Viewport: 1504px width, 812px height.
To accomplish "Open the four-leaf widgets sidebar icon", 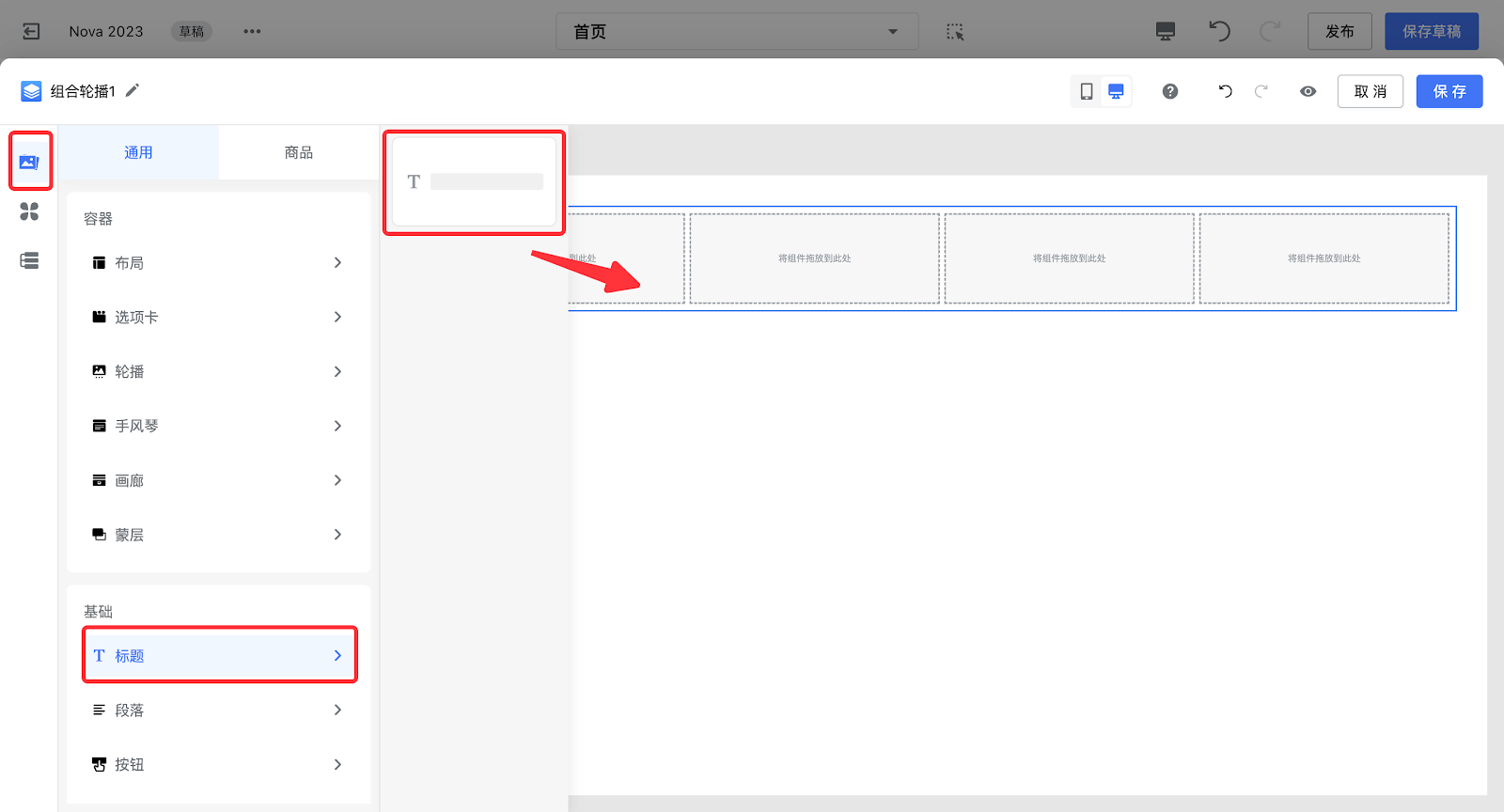I will click(29, 211).
